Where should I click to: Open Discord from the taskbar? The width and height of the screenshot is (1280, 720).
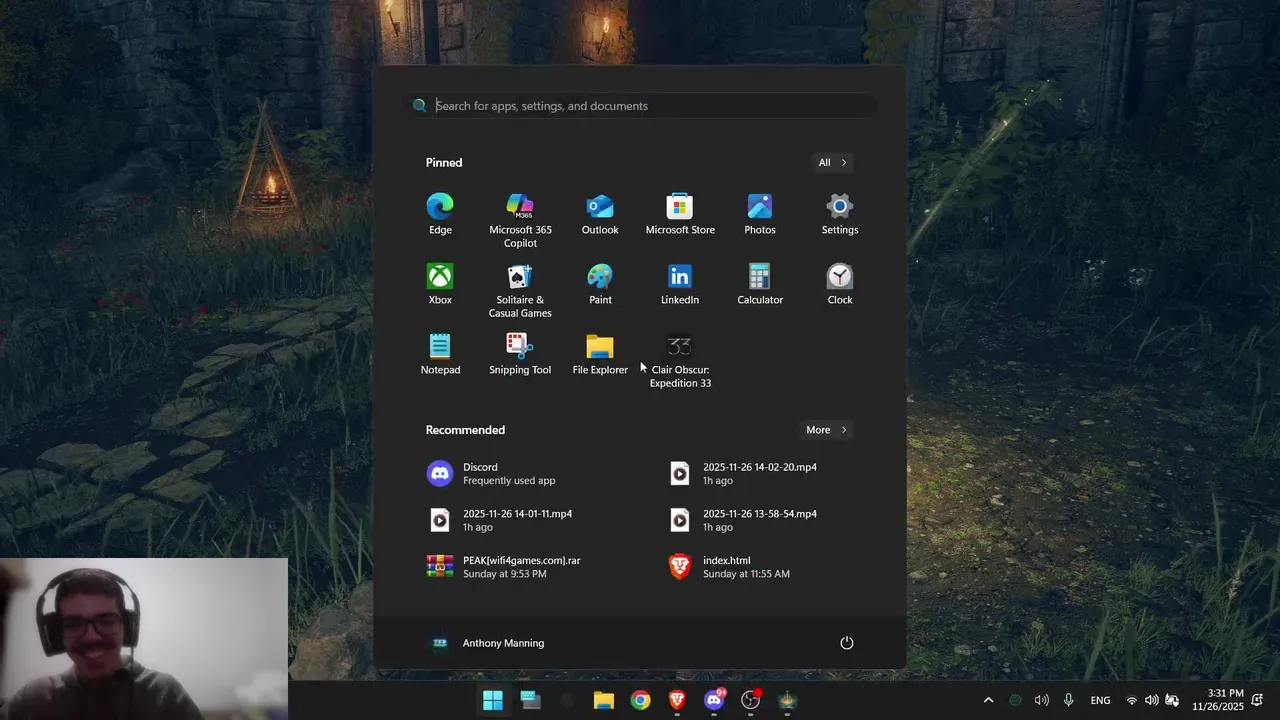pos(714,700)
